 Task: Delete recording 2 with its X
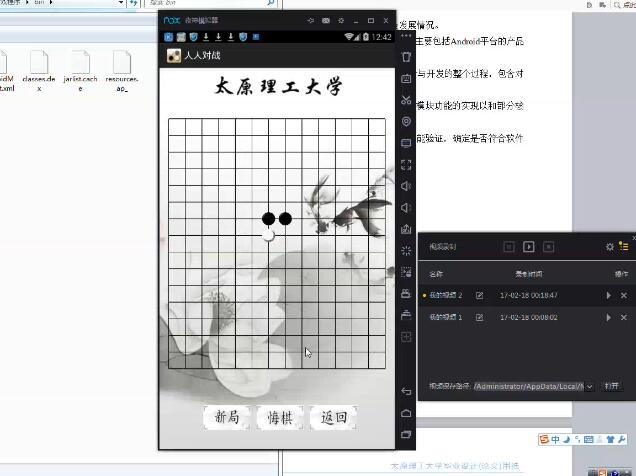tap(624, 296)
